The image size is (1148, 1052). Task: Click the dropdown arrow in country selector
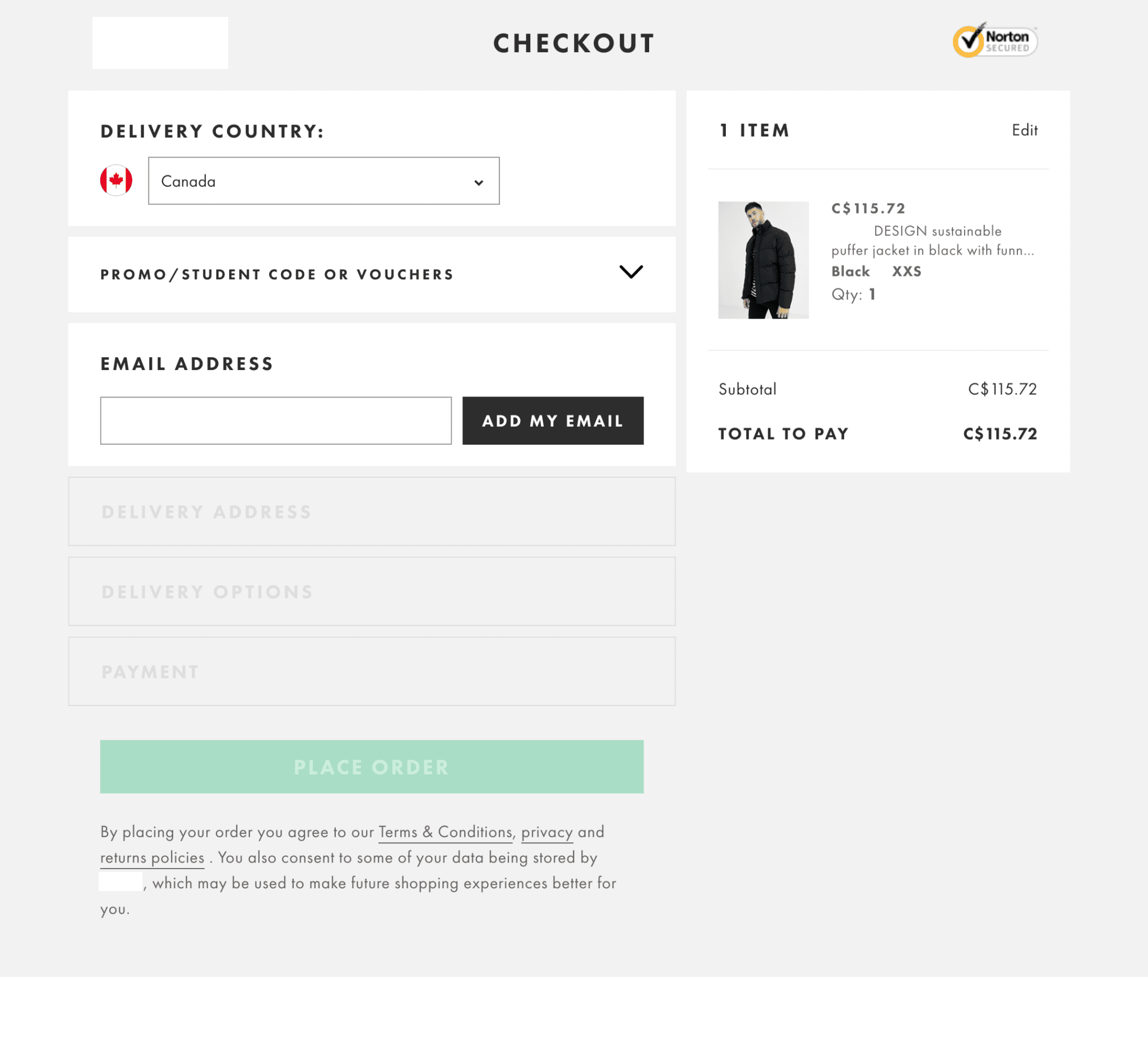coord(478,183)
